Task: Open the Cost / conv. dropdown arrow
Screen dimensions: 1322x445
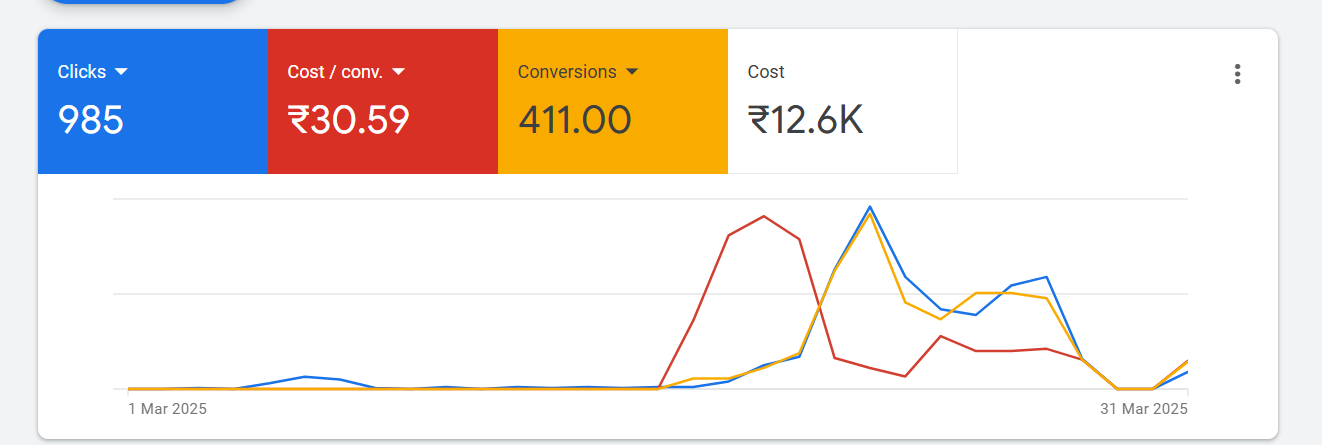Action: point(398,72)
